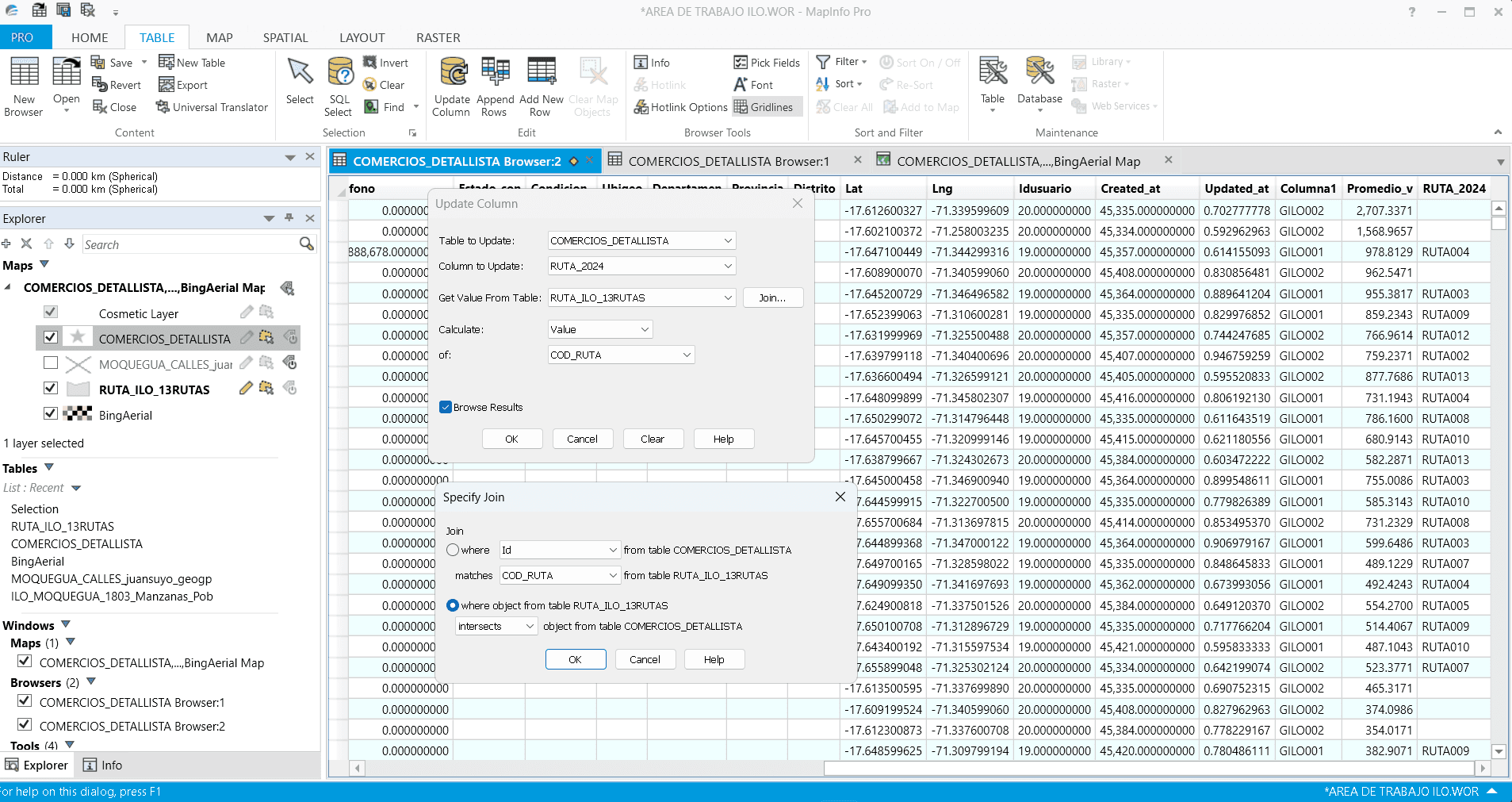This screenshot has height=802, width=1512.
Task: Switch to the BingAerial Map window tab
Action: (1018, 161)
